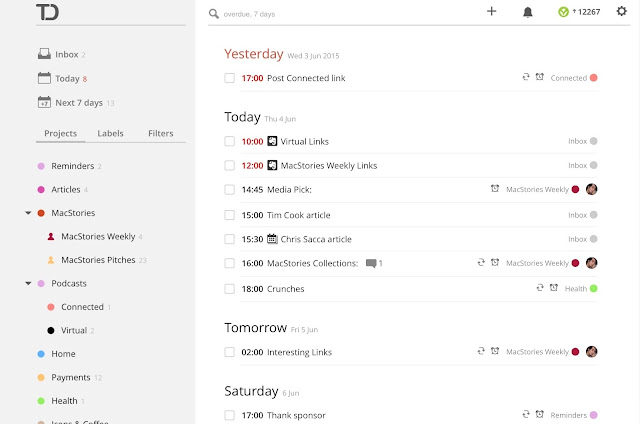Click red color dot on Media Pick task

(576, 189)
